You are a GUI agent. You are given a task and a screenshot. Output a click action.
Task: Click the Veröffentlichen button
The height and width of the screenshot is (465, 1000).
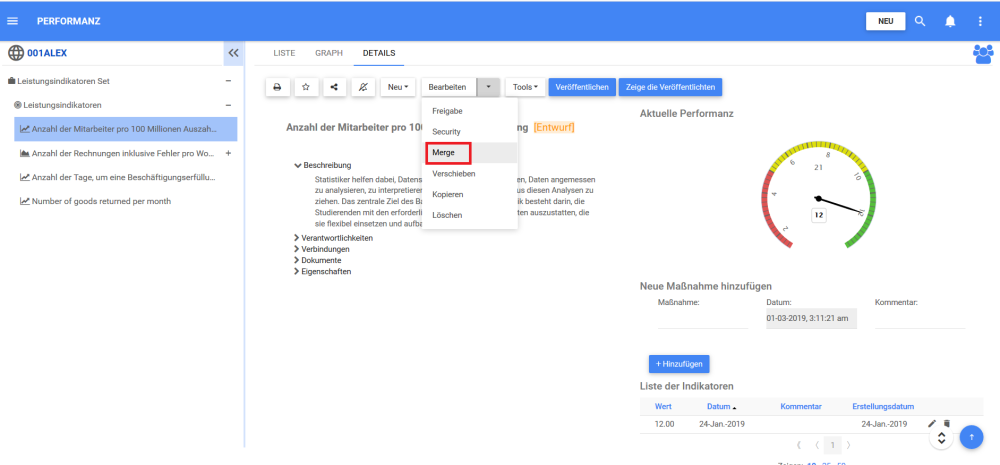pos(582,87)
